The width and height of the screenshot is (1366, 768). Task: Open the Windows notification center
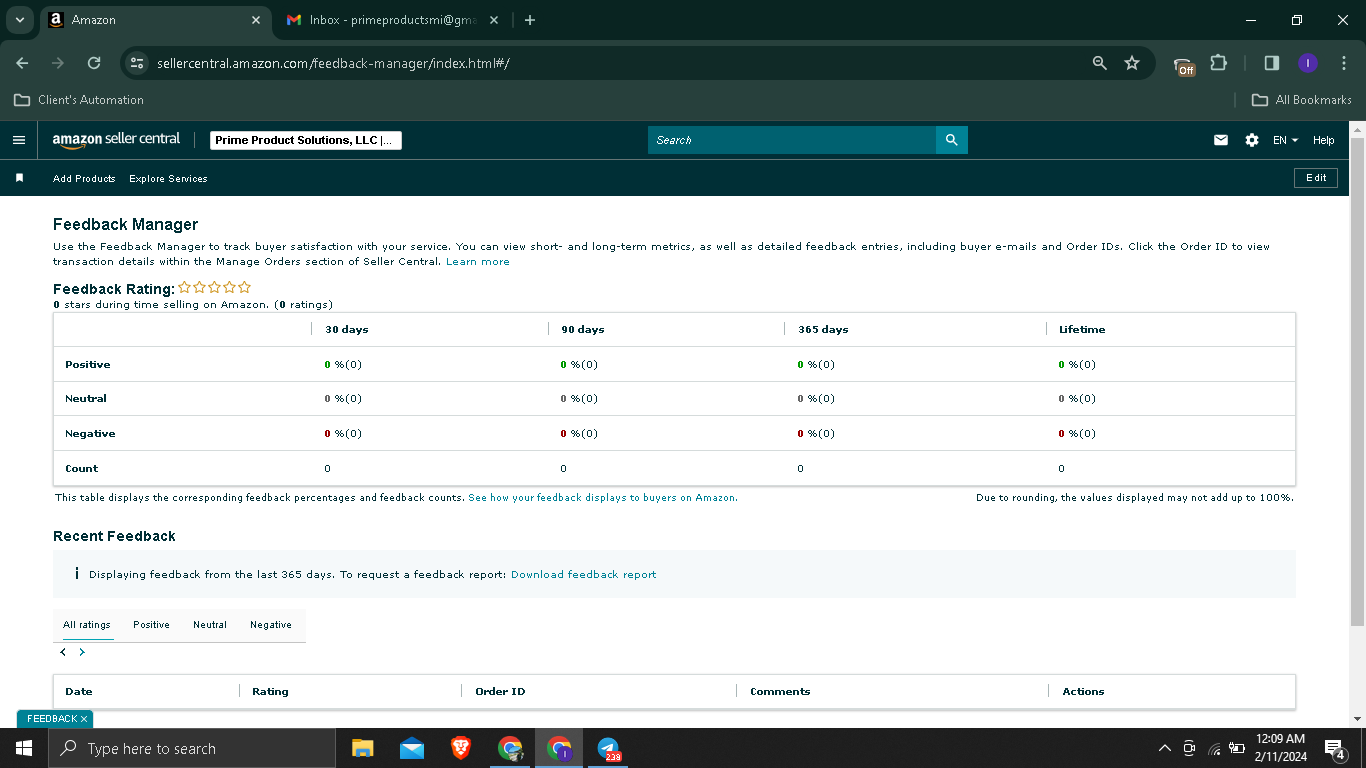coord(1334,748)
